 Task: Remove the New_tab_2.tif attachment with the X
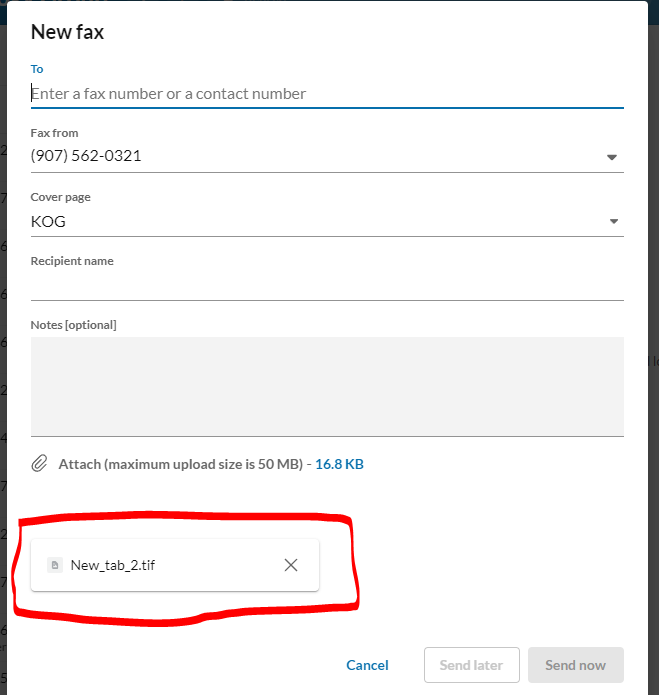pyautogui.click(x=291, y=565)
